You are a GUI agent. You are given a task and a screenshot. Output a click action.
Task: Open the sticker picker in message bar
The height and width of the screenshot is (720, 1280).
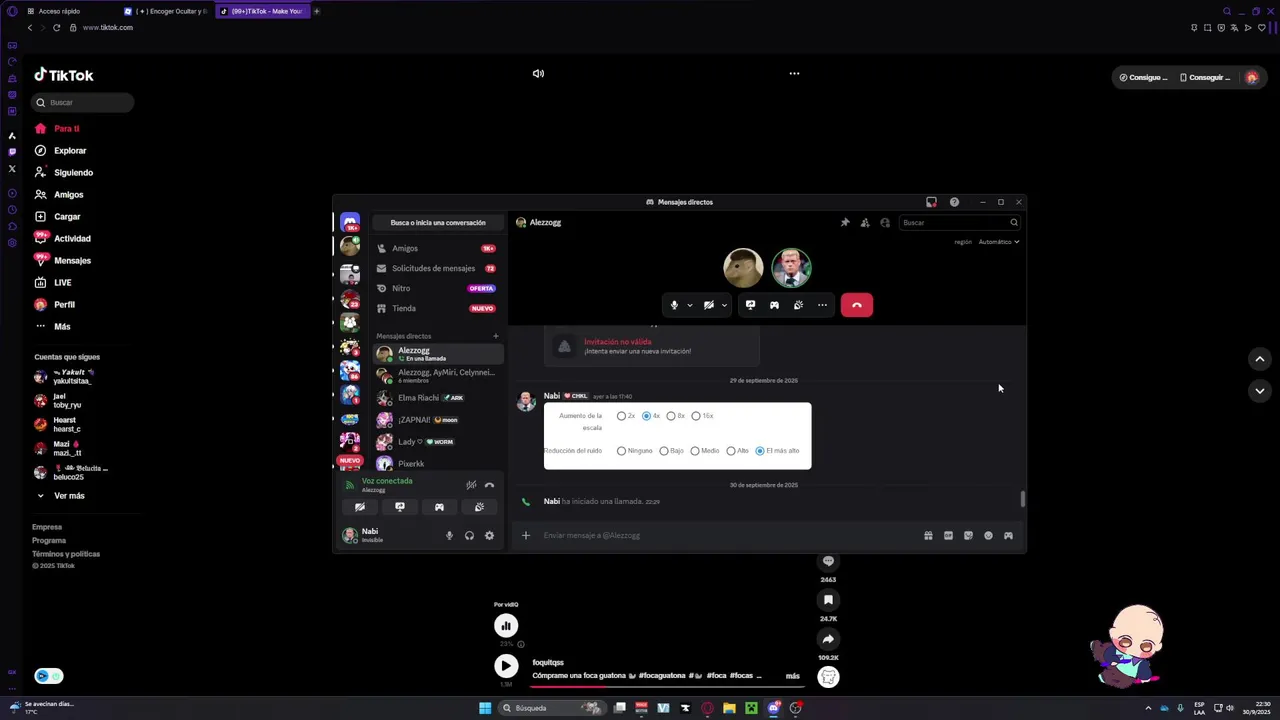pyautogui.click(x=968, y=536)
